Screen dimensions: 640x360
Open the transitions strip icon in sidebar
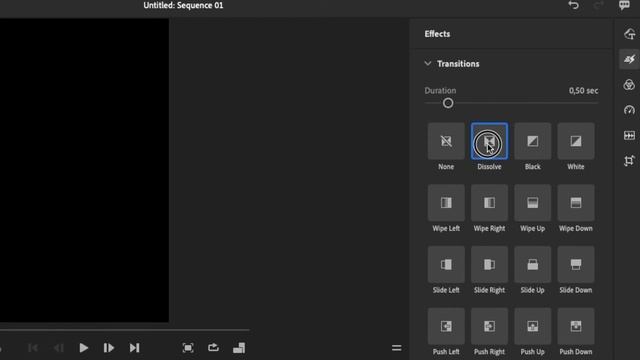point(629,135)
